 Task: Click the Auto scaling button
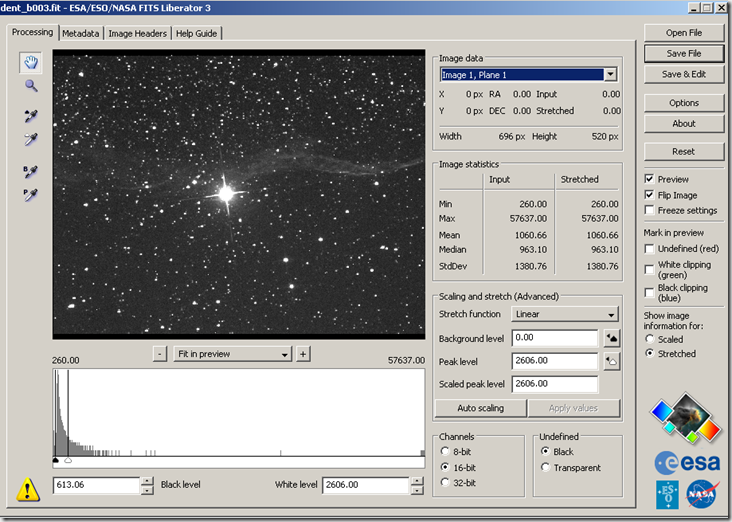pyautogui.click(x=480, y=408)
